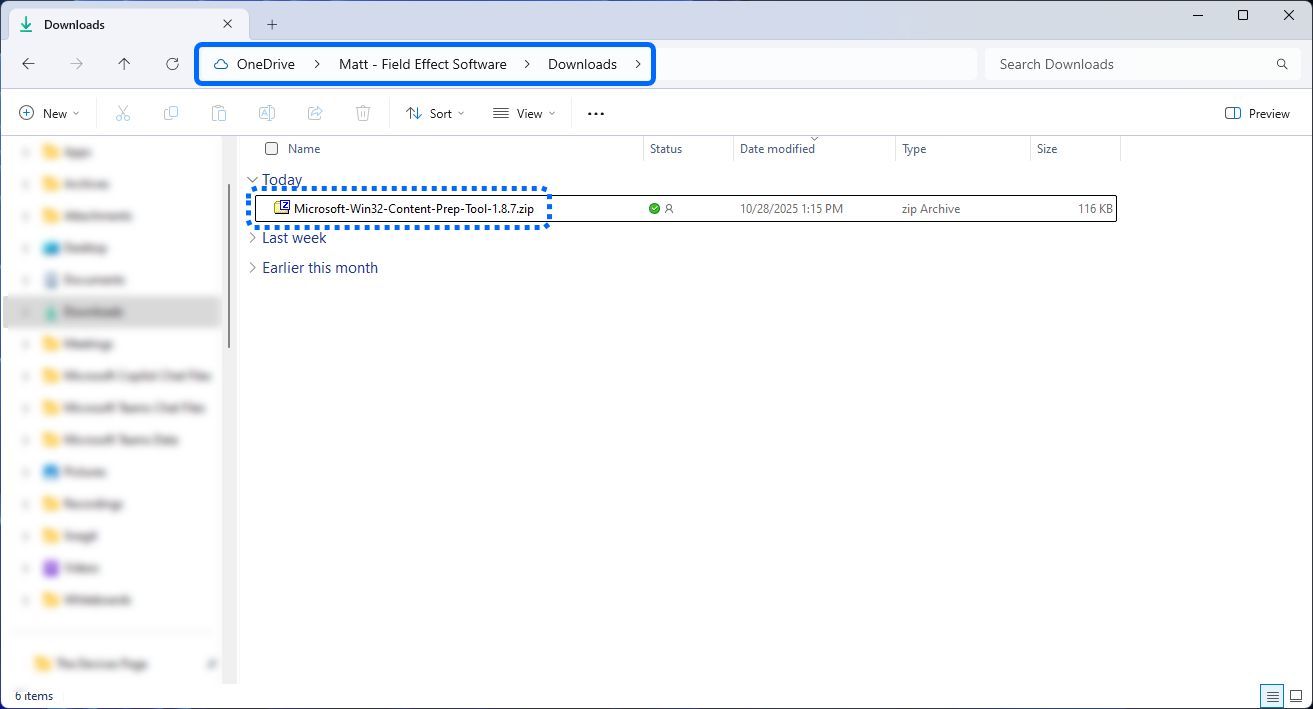Sort by the Name column header
The image size is (1313, 709).
(x=304, y=149)
